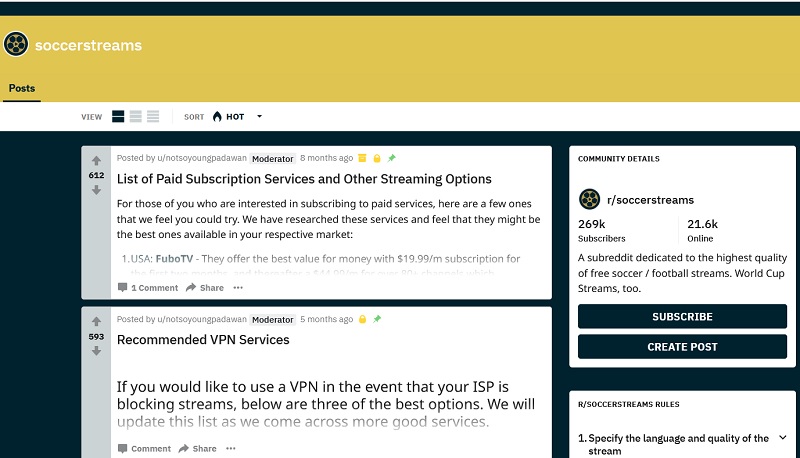This screenshot has height=458, width=800.
Task: Upvote the Paid Subscription Services post
Action: coord(96,161)
